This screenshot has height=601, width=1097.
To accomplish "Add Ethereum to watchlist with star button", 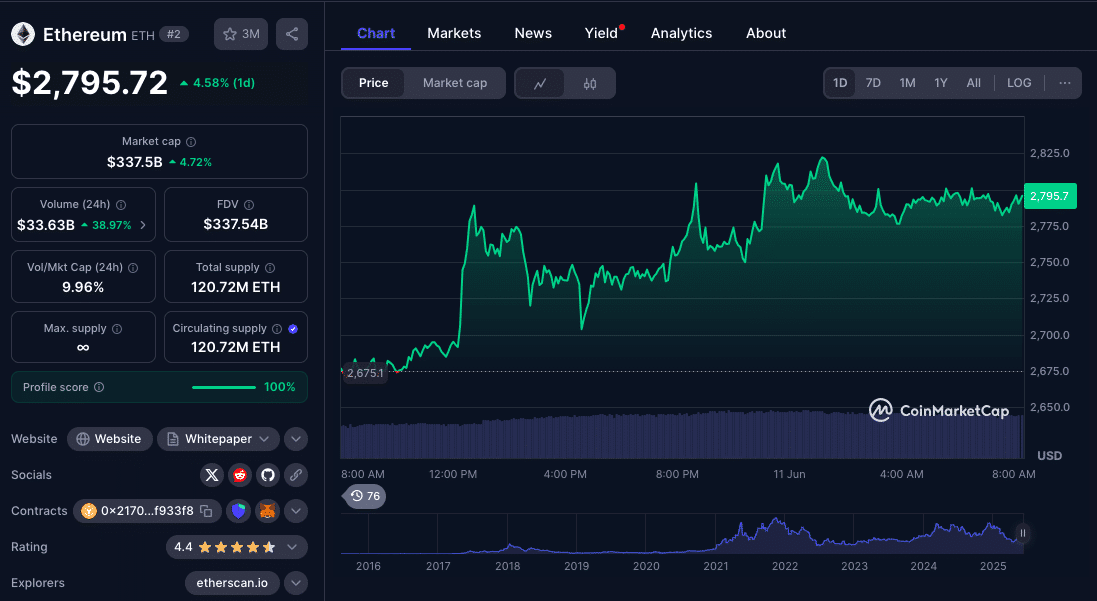I will pyautogui.click(x=241, y=34).
